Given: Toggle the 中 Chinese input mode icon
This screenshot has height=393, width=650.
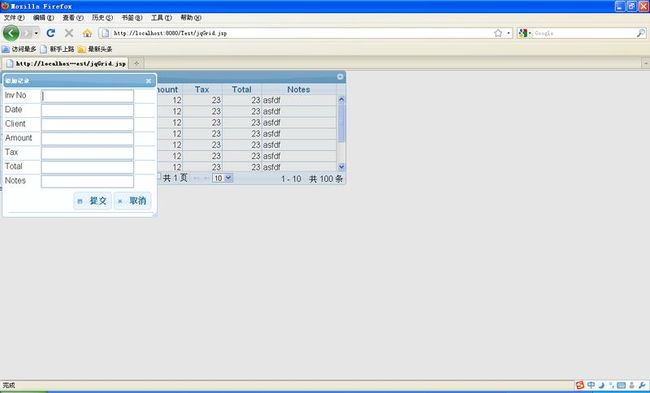Looking at the screenshot, I should [x=591, y=385].
